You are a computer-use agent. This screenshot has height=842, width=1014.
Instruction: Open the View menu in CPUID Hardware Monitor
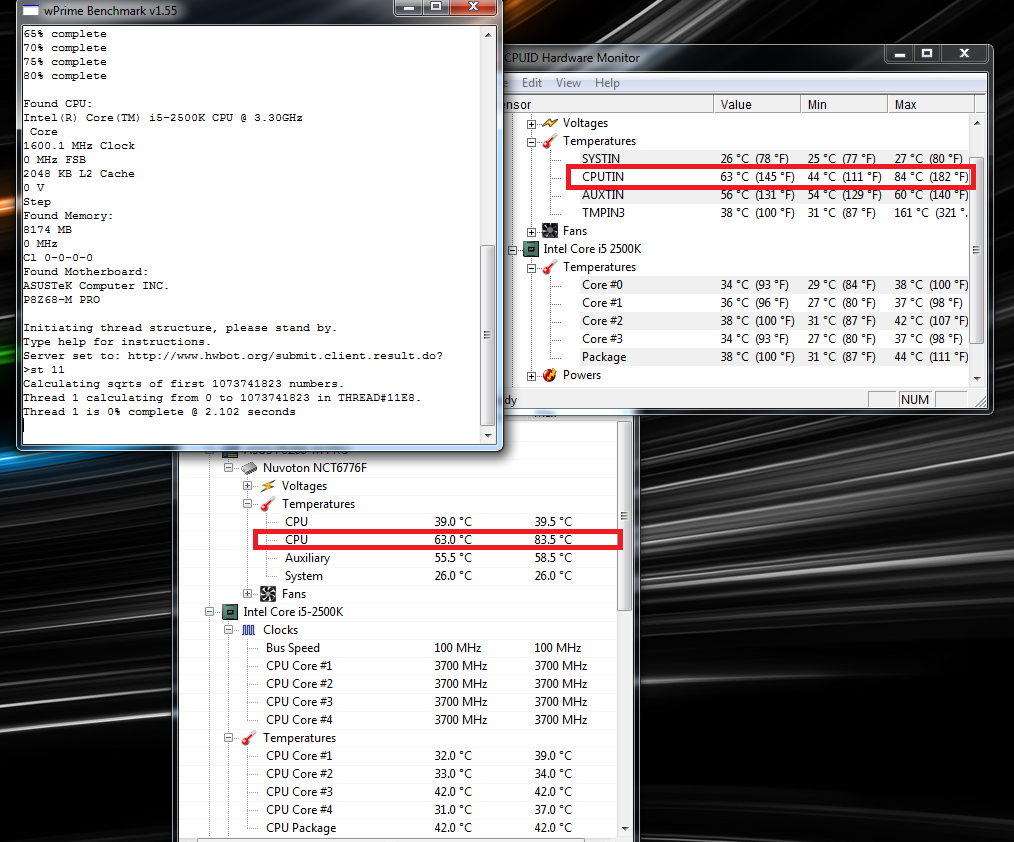(568, 83)
